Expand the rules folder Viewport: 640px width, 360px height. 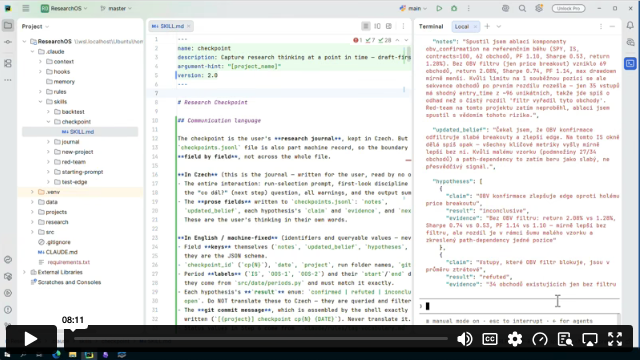[40, 92]
